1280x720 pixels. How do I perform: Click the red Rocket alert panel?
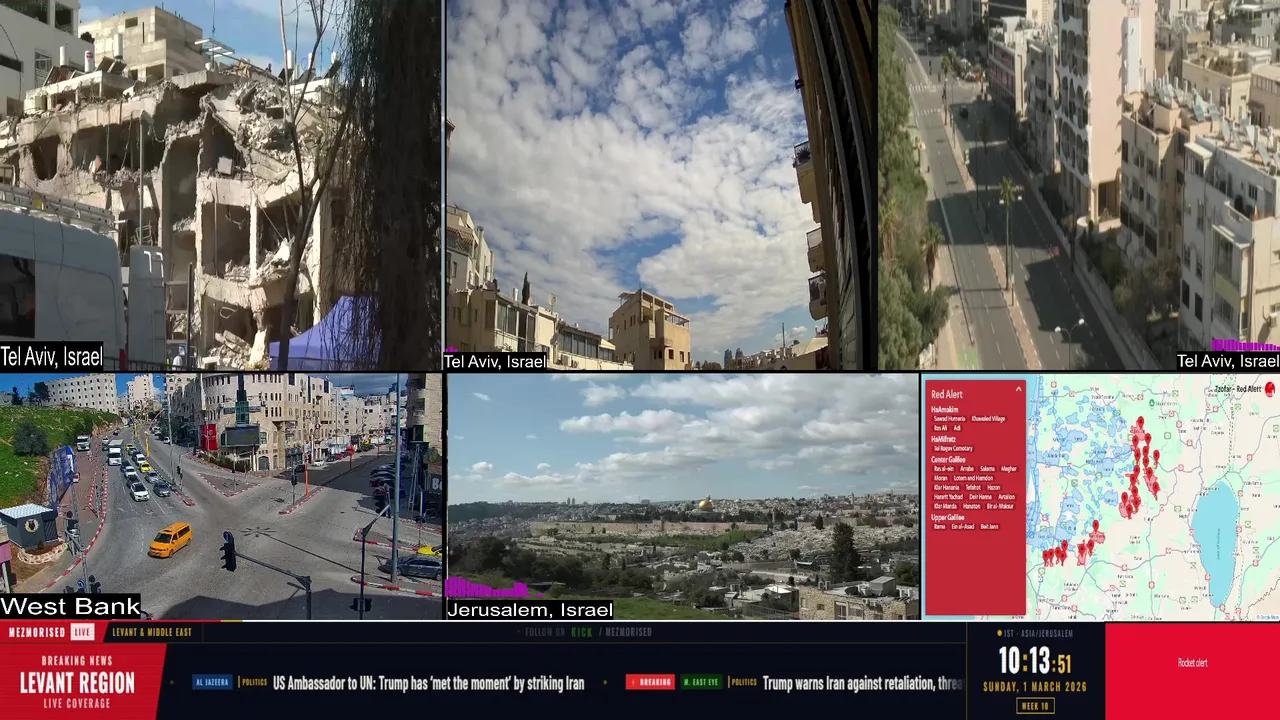1192,672
